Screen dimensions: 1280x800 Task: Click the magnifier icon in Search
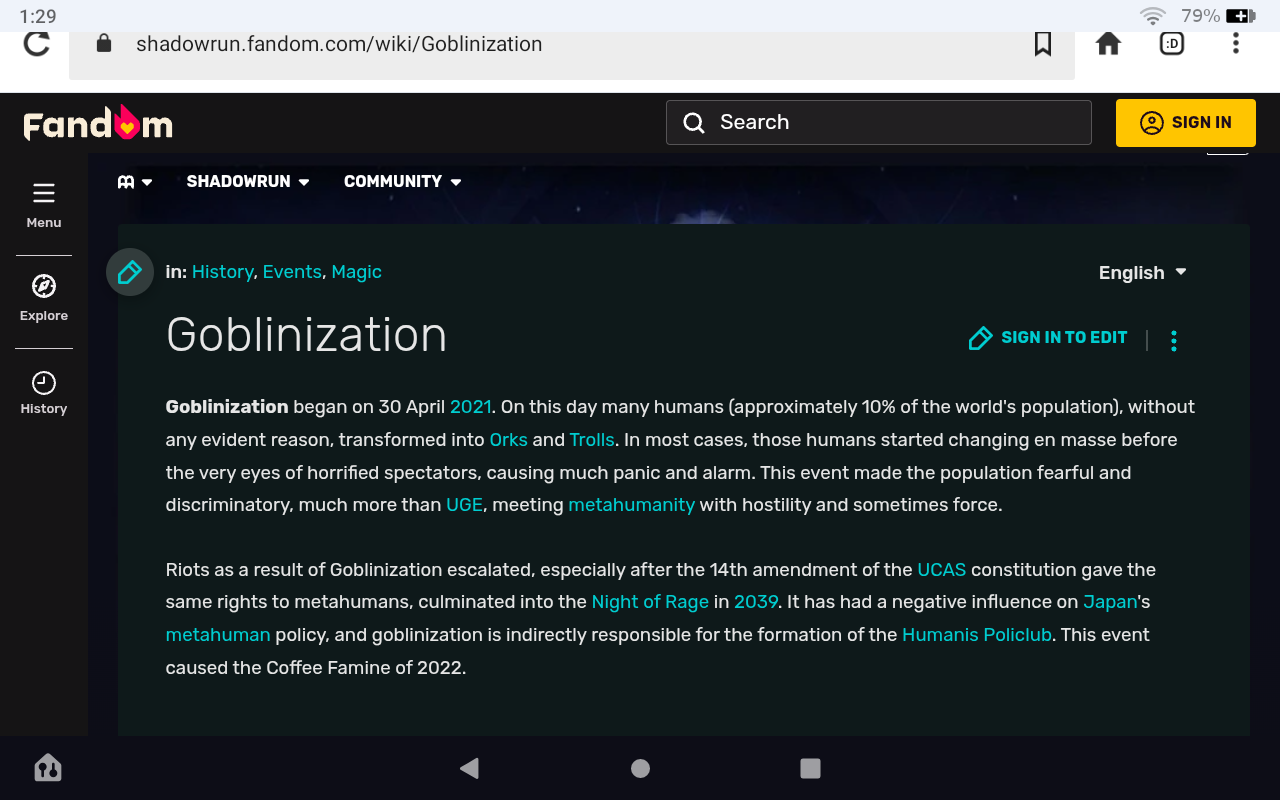point(694,122)
